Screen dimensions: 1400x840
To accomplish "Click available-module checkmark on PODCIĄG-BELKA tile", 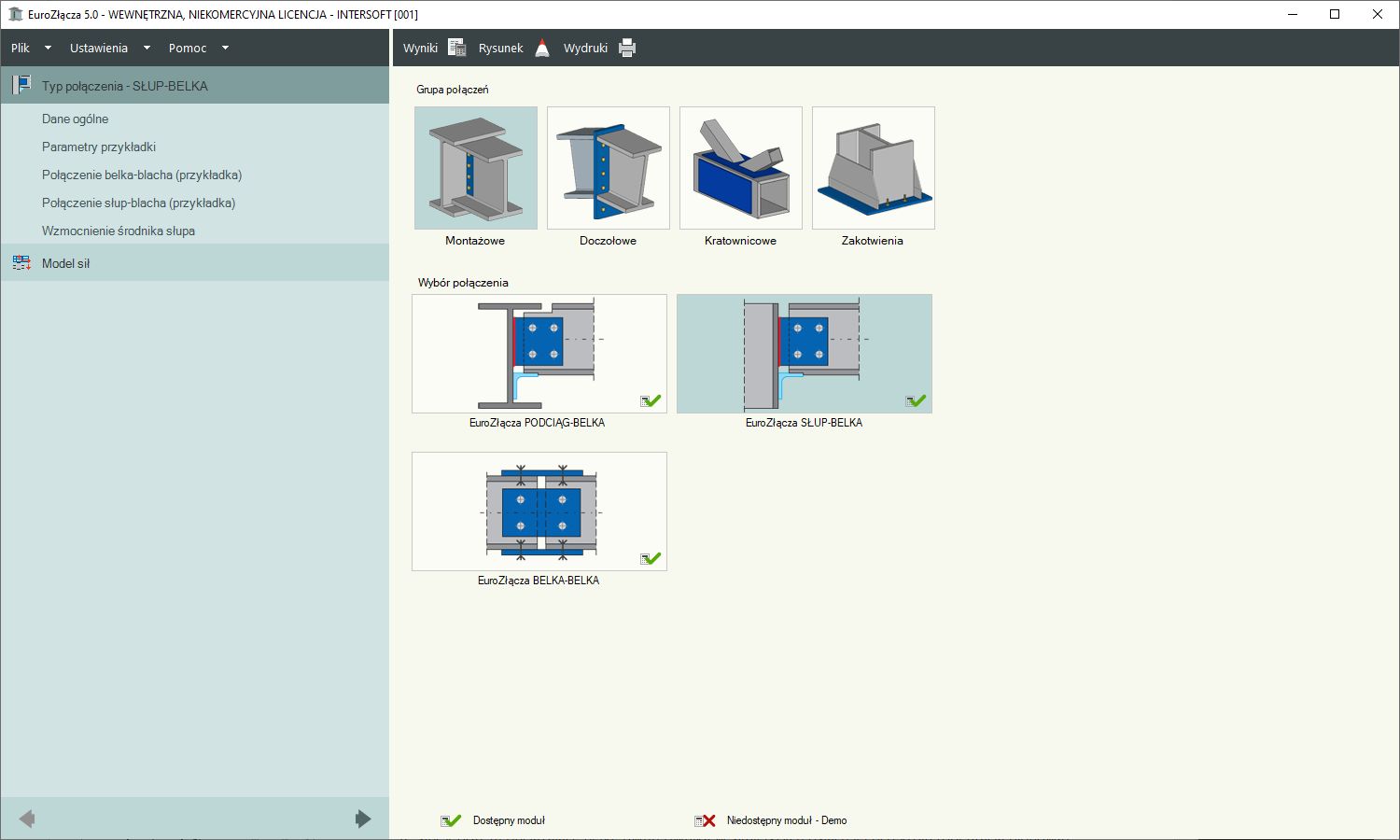I will (x=651, y=401).
